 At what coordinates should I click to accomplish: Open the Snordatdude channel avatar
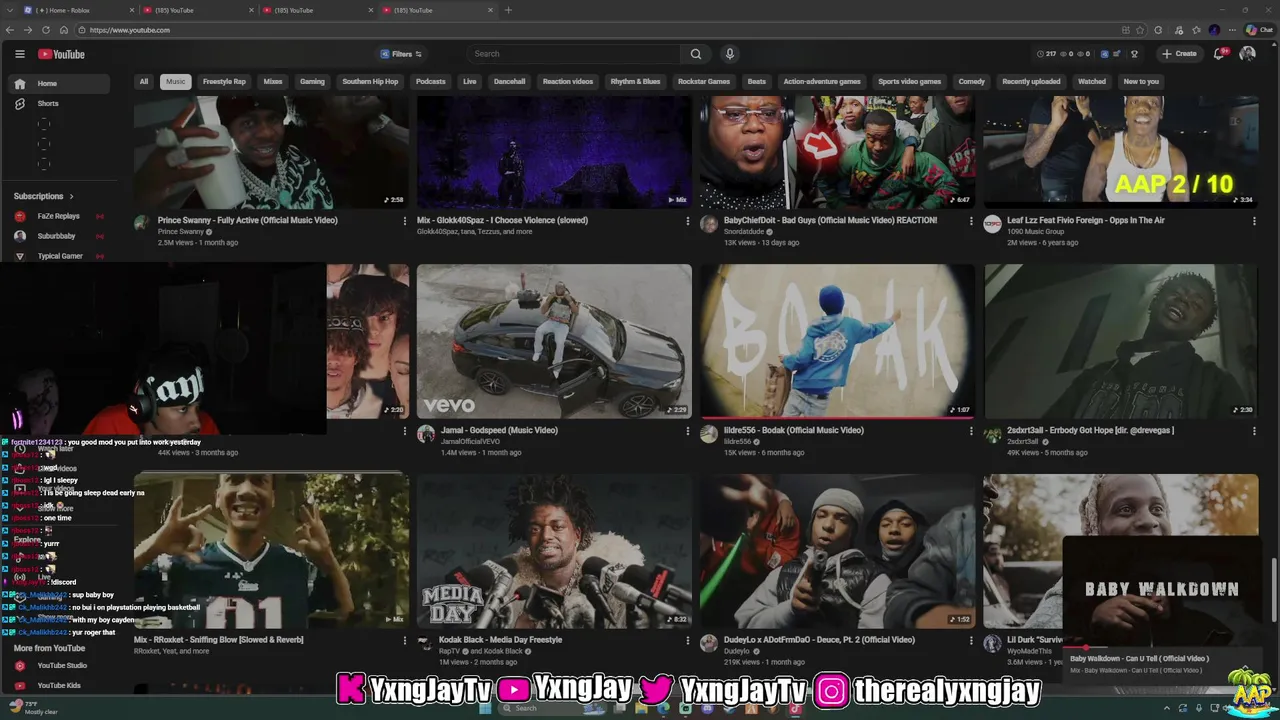pyautogui.click(x=709, y=224)
